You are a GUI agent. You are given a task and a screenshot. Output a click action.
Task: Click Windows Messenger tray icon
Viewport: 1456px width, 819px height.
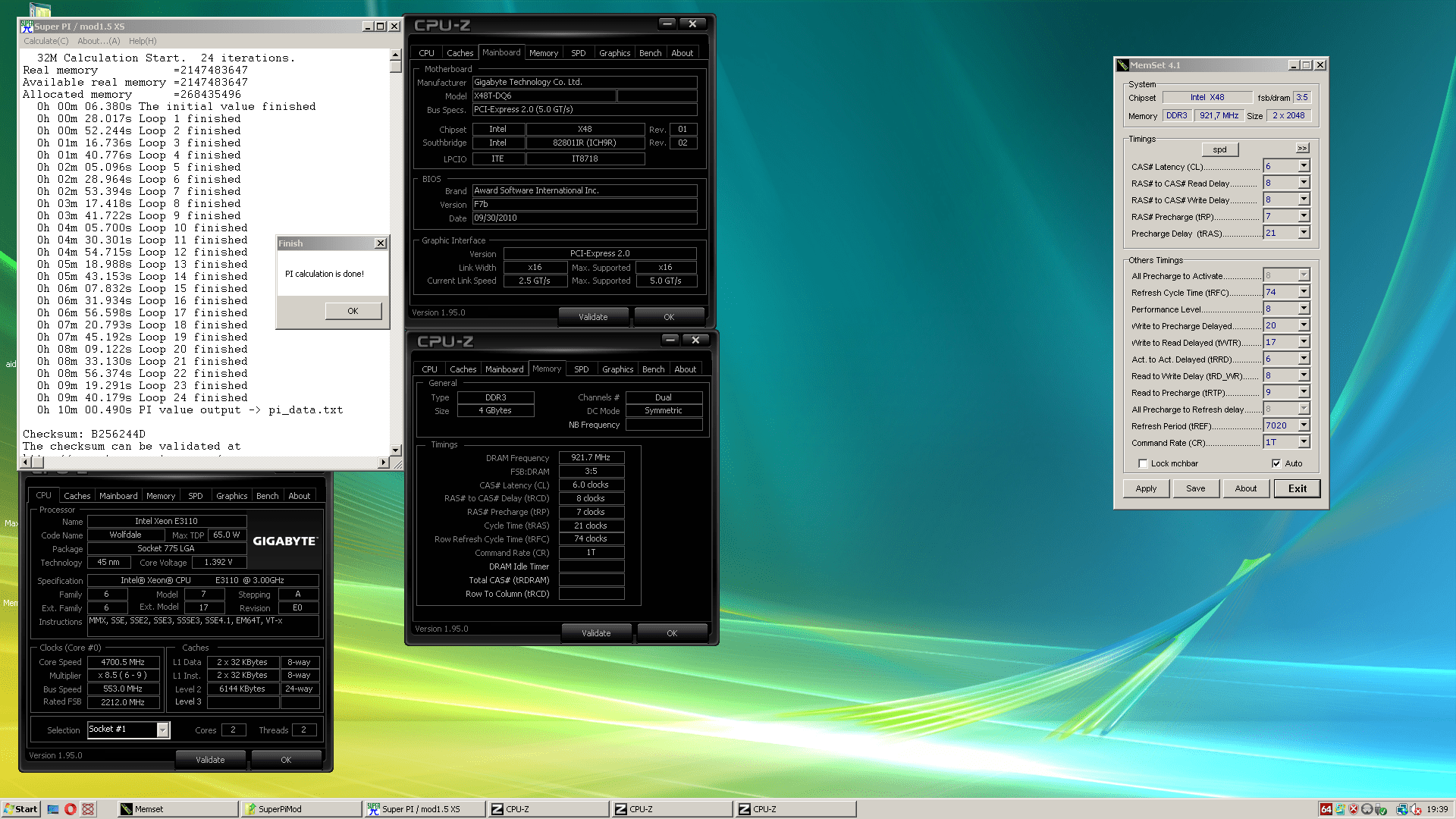coord(1340,809)
